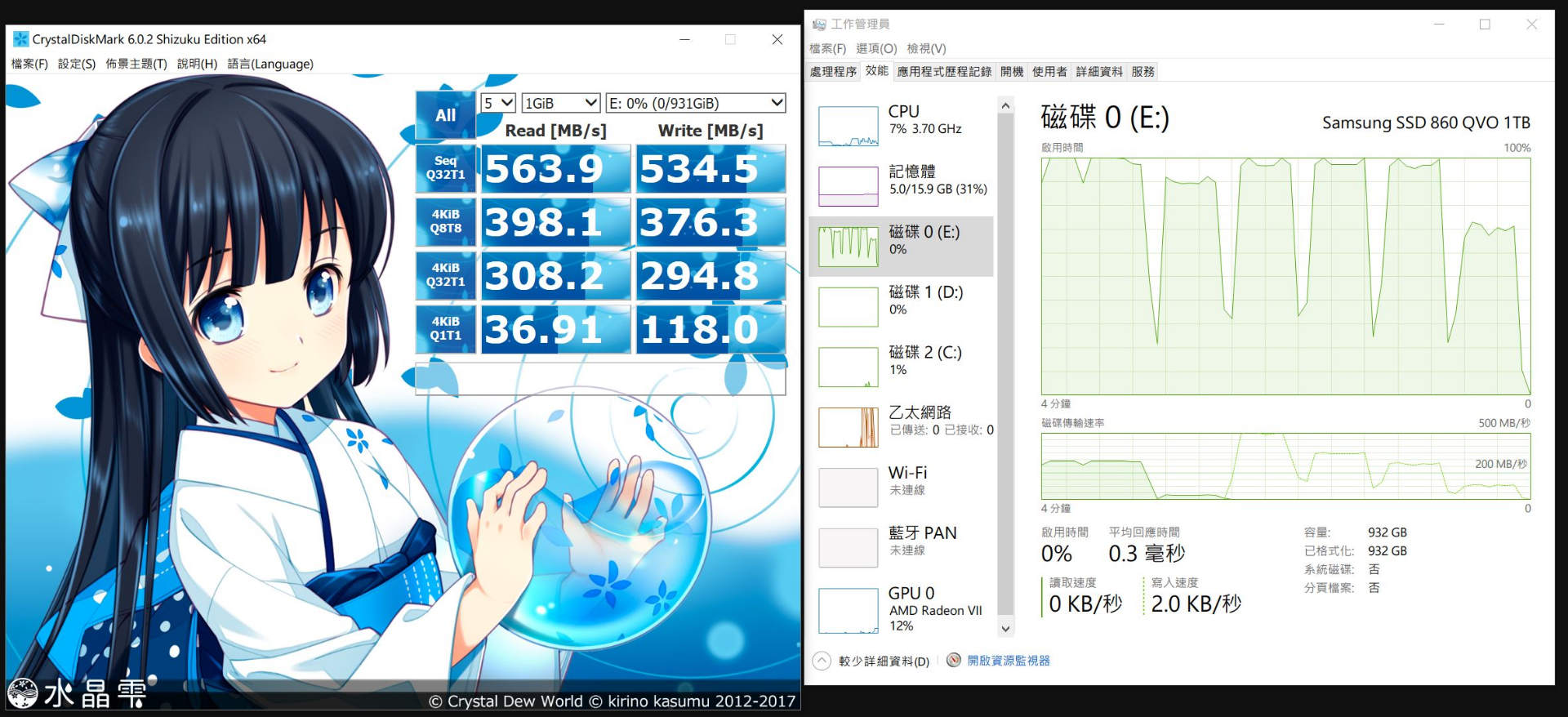Open the 語言(Language) menu
Image resolution: width=1568 pixels, height=717 pixels.
(270, 64)
